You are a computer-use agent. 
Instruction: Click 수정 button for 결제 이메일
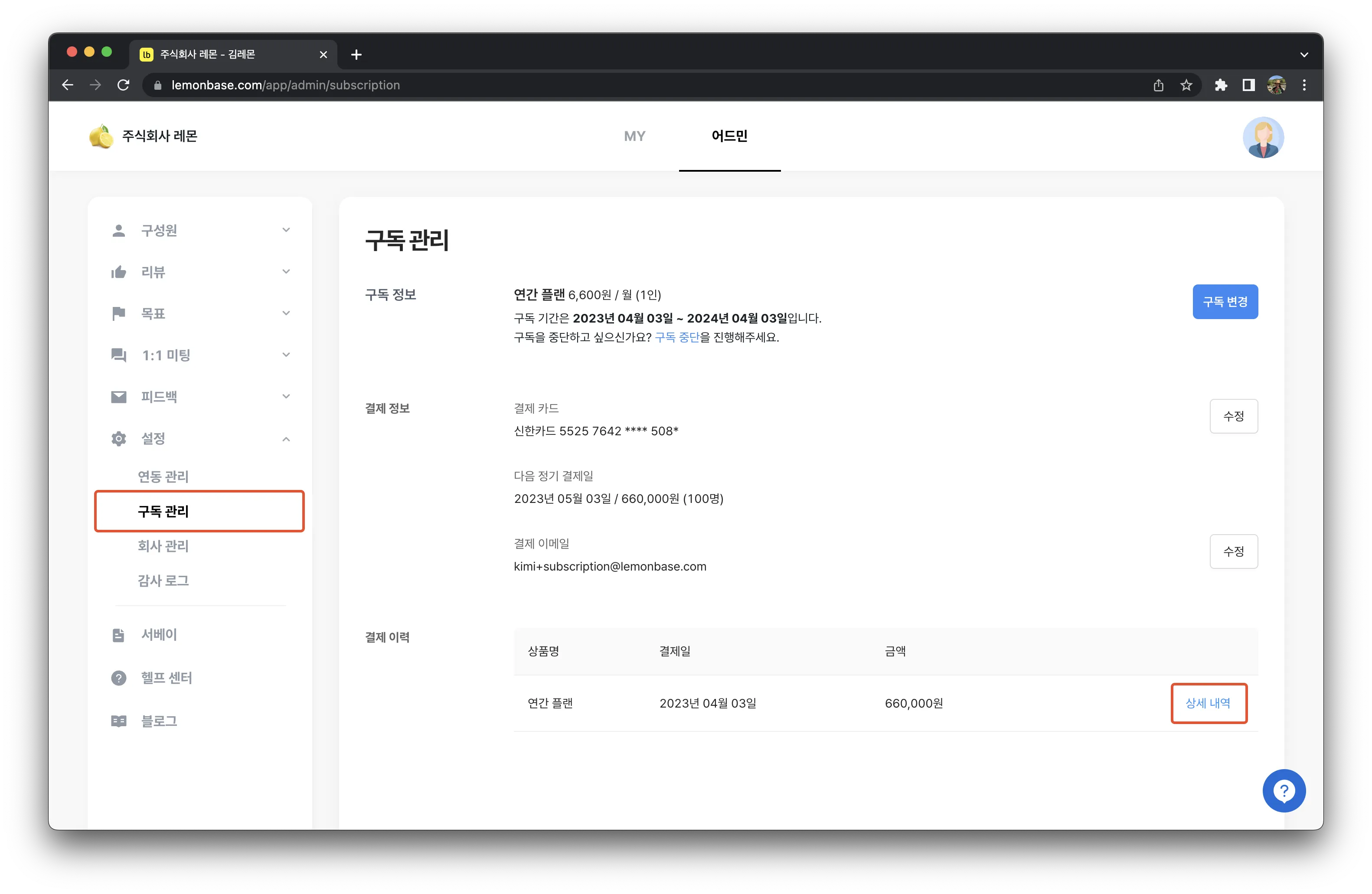point(1234,551)
